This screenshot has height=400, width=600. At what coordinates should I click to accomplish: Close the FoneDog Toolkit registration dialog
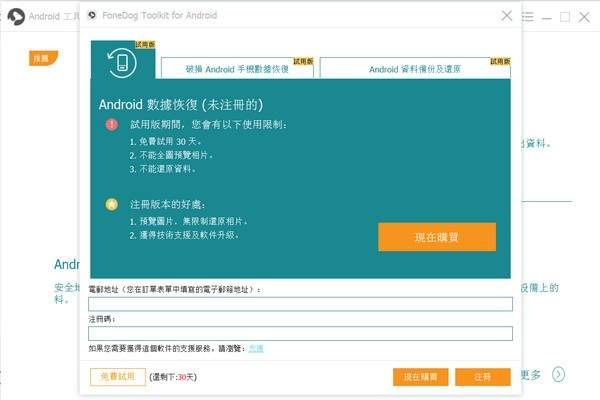507,16
